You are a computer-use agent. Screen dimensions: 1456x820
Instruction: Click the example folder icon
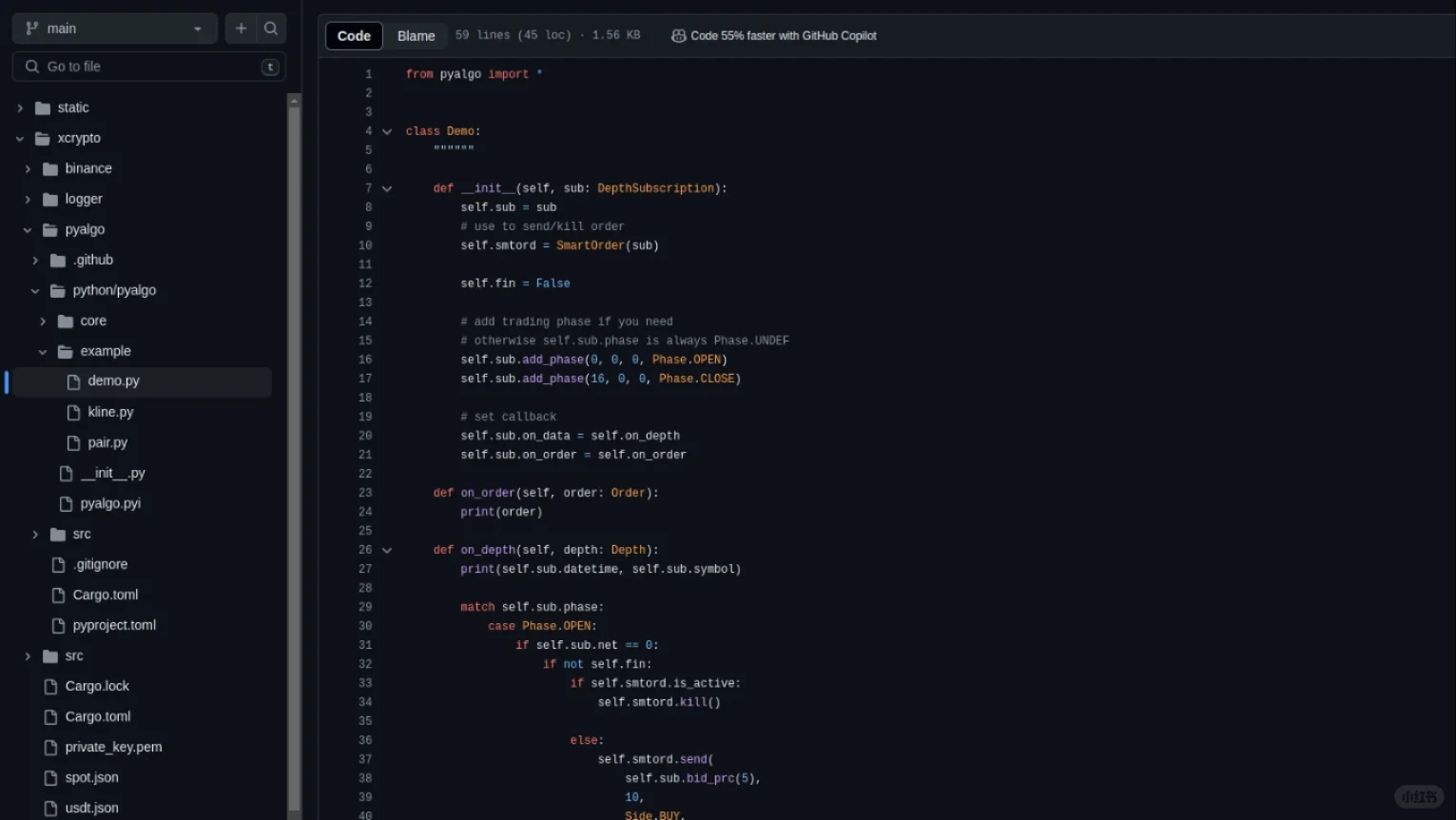point(66,351)
